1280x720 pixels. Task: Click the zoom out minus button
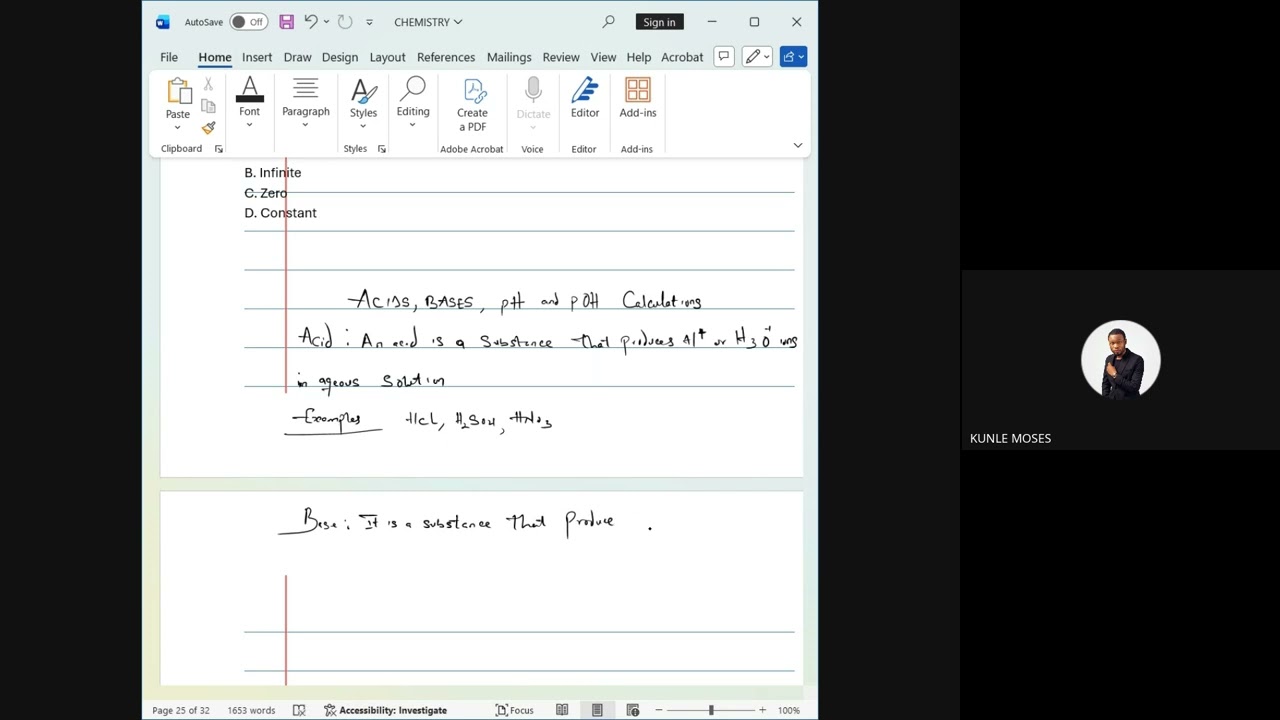pos(659,710)
